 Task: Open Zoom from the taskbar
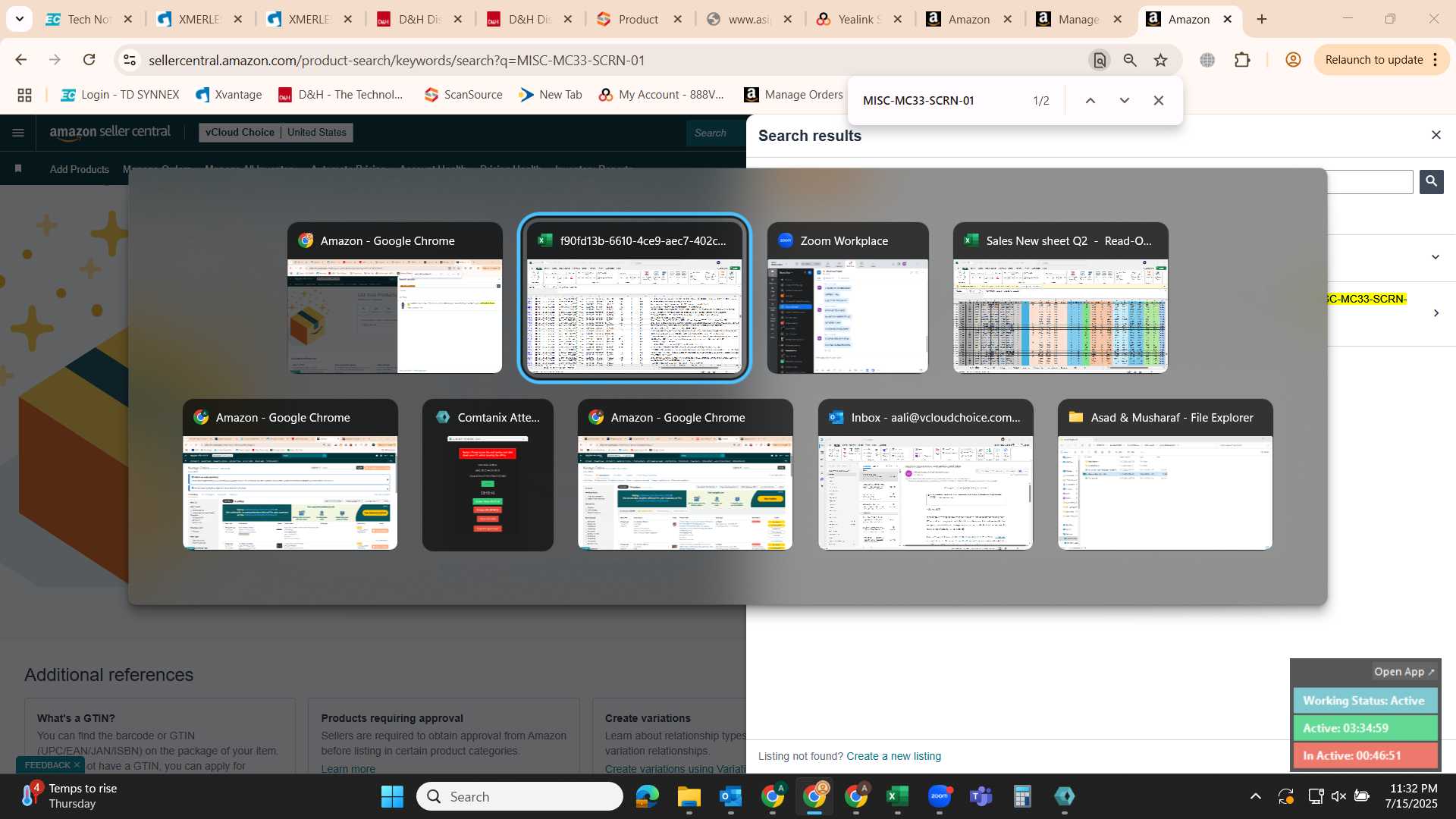point(940,796)
